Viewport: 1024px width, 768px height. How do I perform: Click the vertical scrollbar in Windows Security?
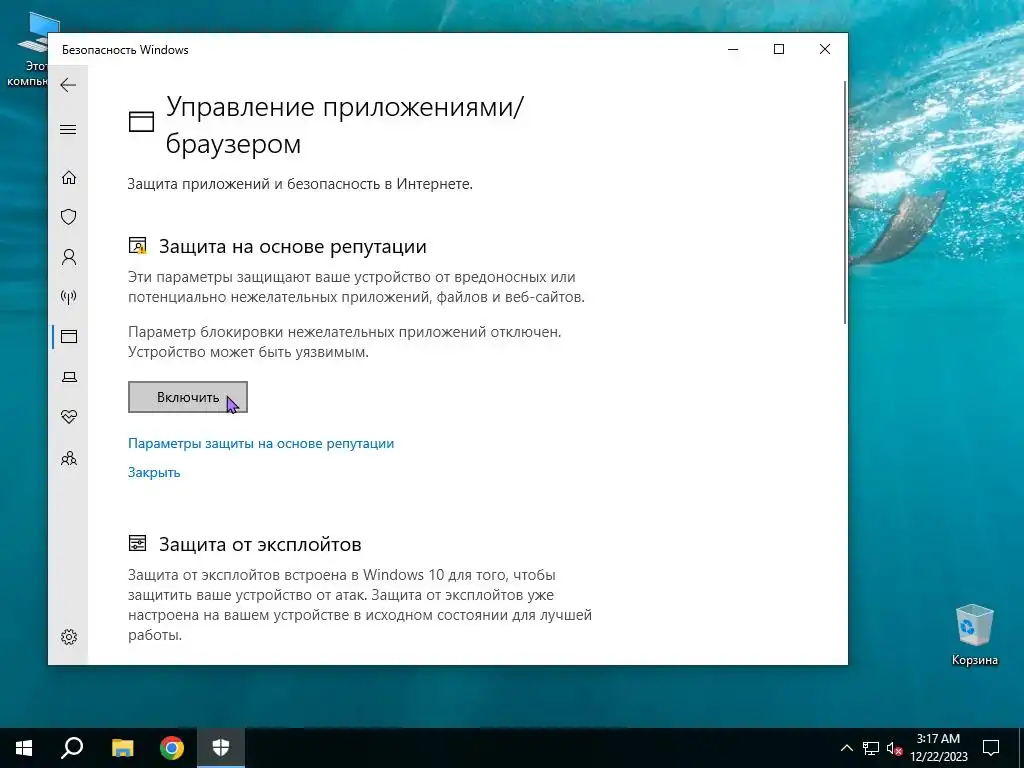844,202
